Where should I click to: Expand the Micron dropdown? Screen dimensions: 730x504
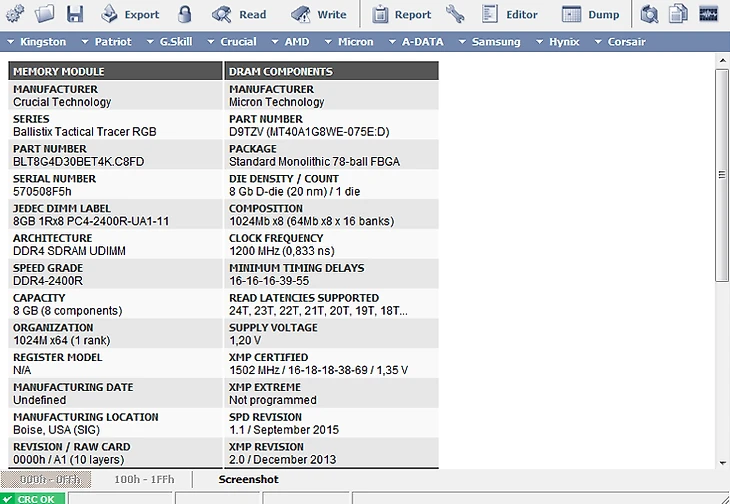[x=349, y=42]
